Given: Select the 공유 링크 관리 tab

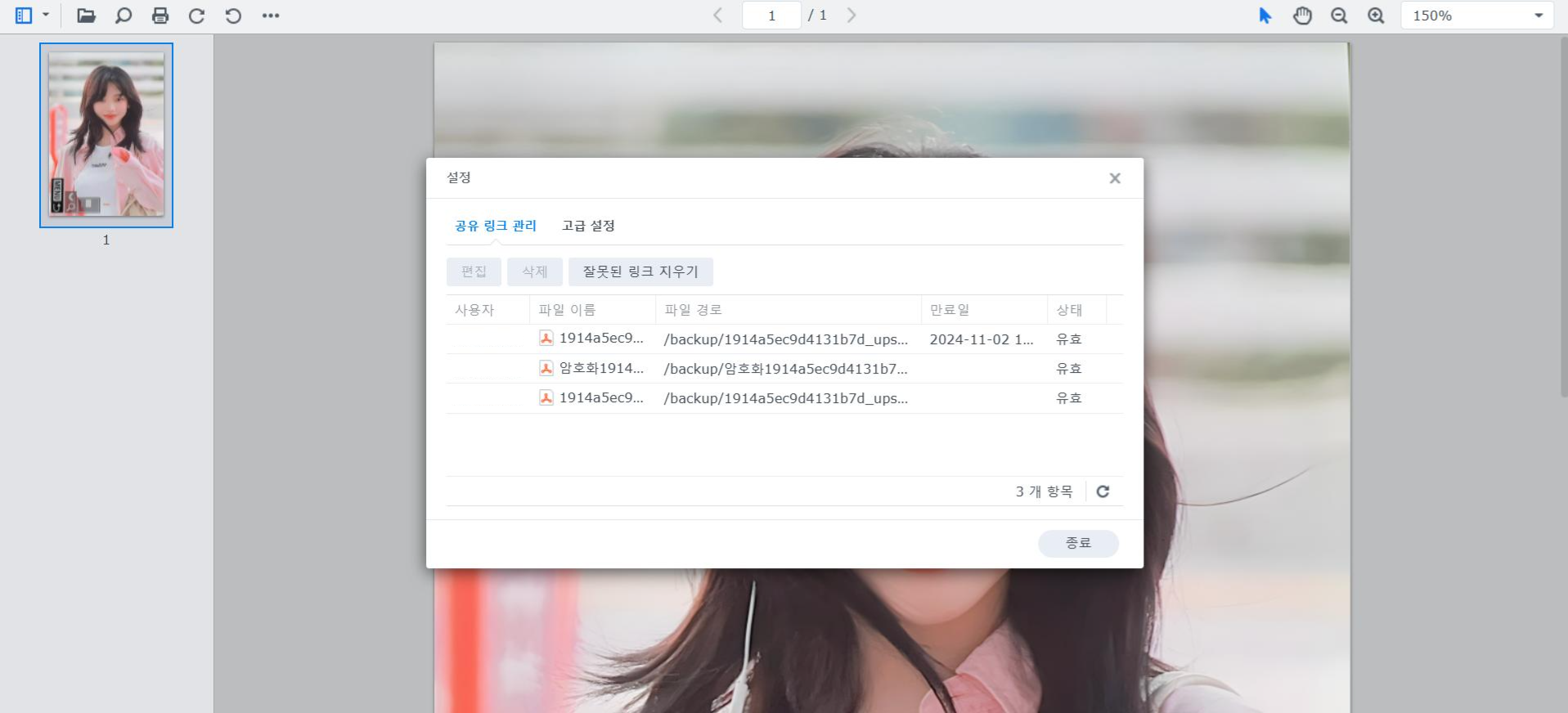Looking at the screenshot, I should click(x=496, y=226).
